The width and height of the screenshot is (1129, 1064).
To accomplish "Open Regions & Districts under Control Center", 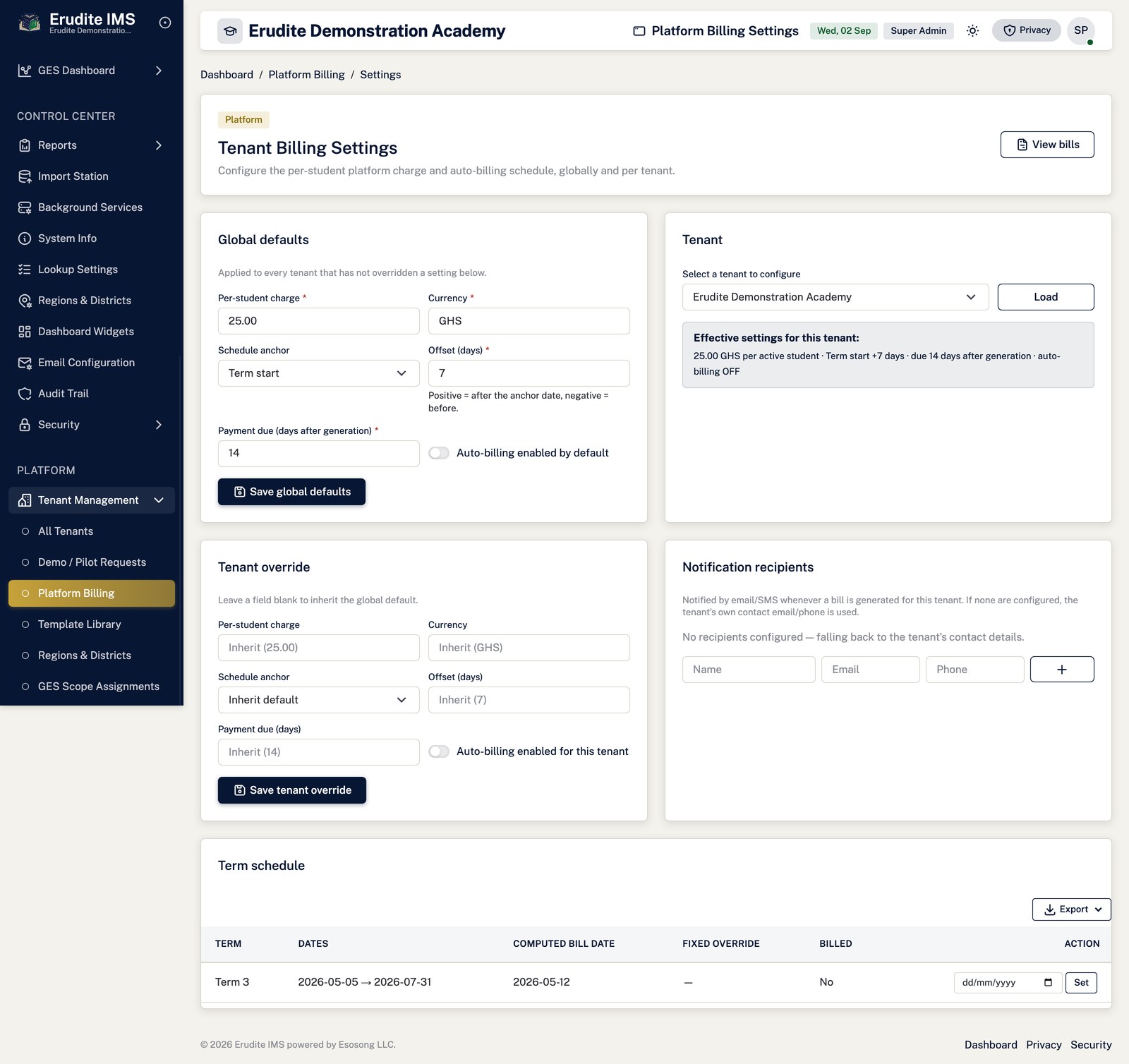I will click(92, 301).
